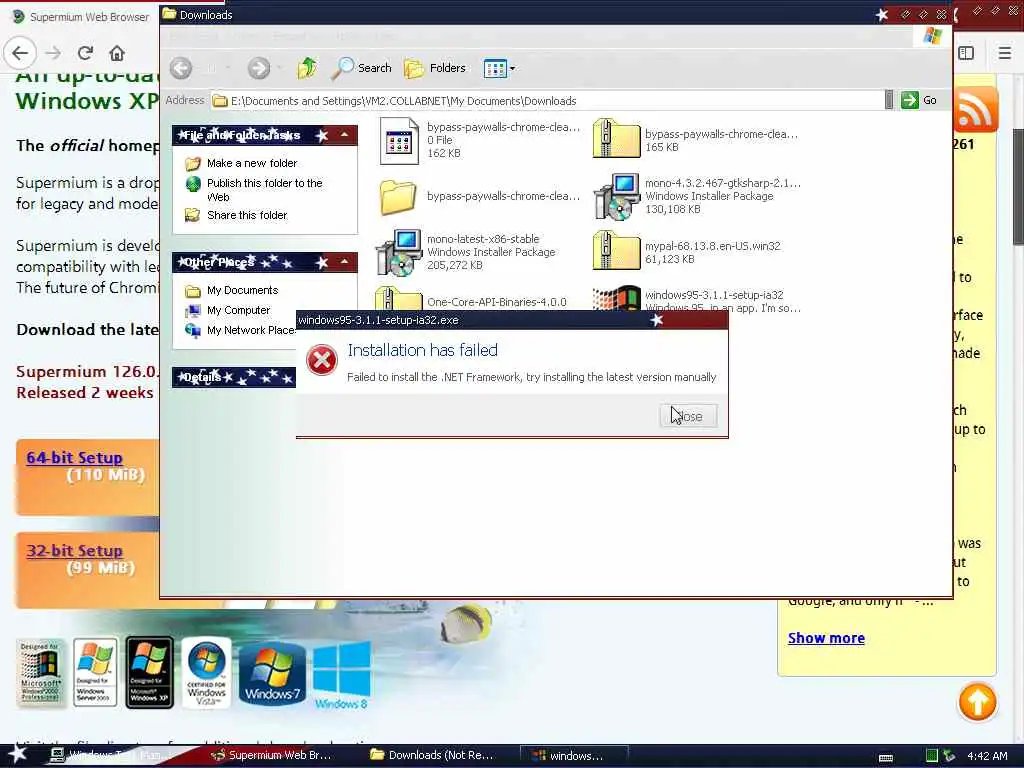Go to home page in Supermium
Screen dimensions: 1024x768
(x=117, y=53)
